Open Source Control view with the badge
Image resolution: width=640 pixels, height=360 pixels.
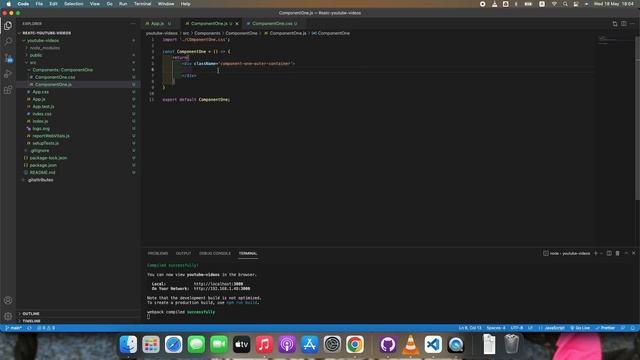[8, 58]
